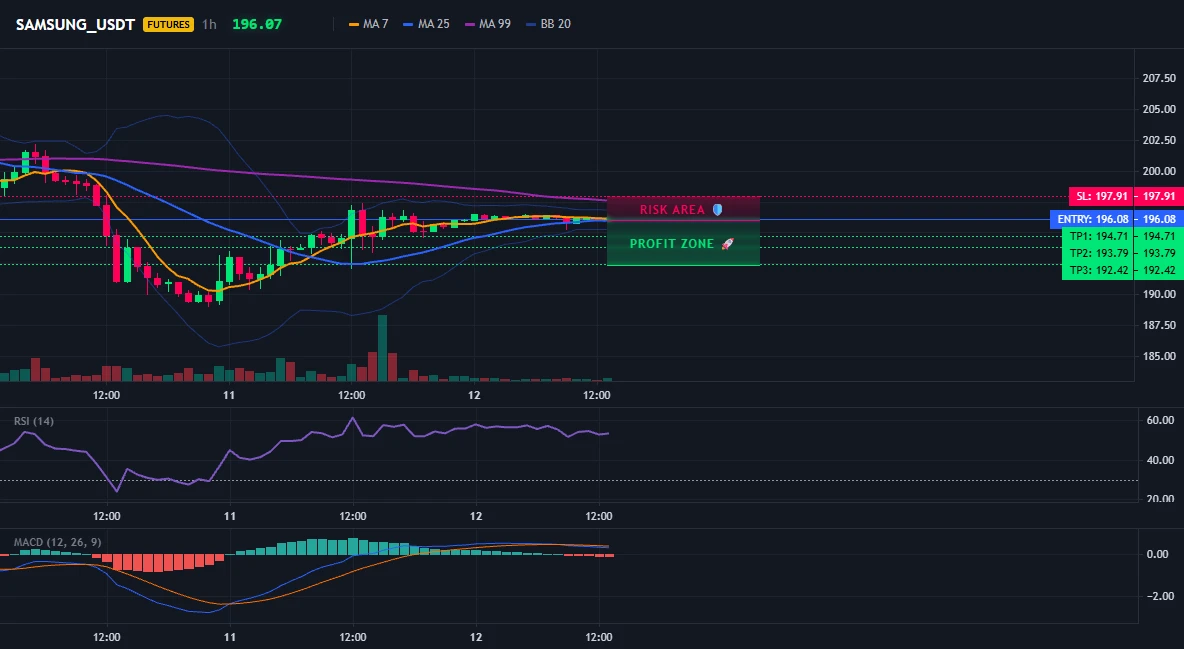
Task: Select the TP1: 194.71 label
Action: tap(1098, 236)
